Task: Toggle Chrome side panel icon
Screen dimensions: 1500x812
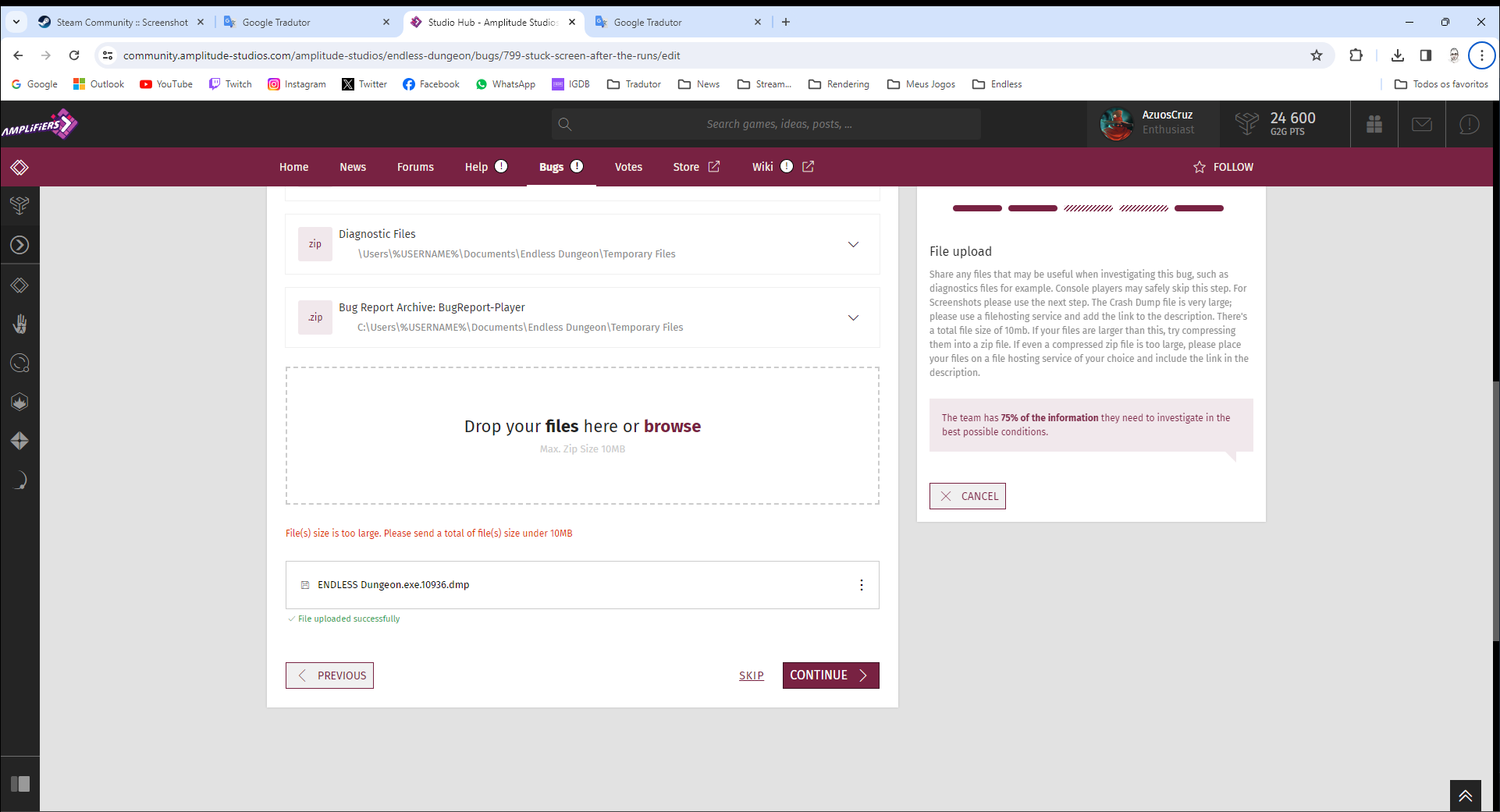Action: [1426, 55]
